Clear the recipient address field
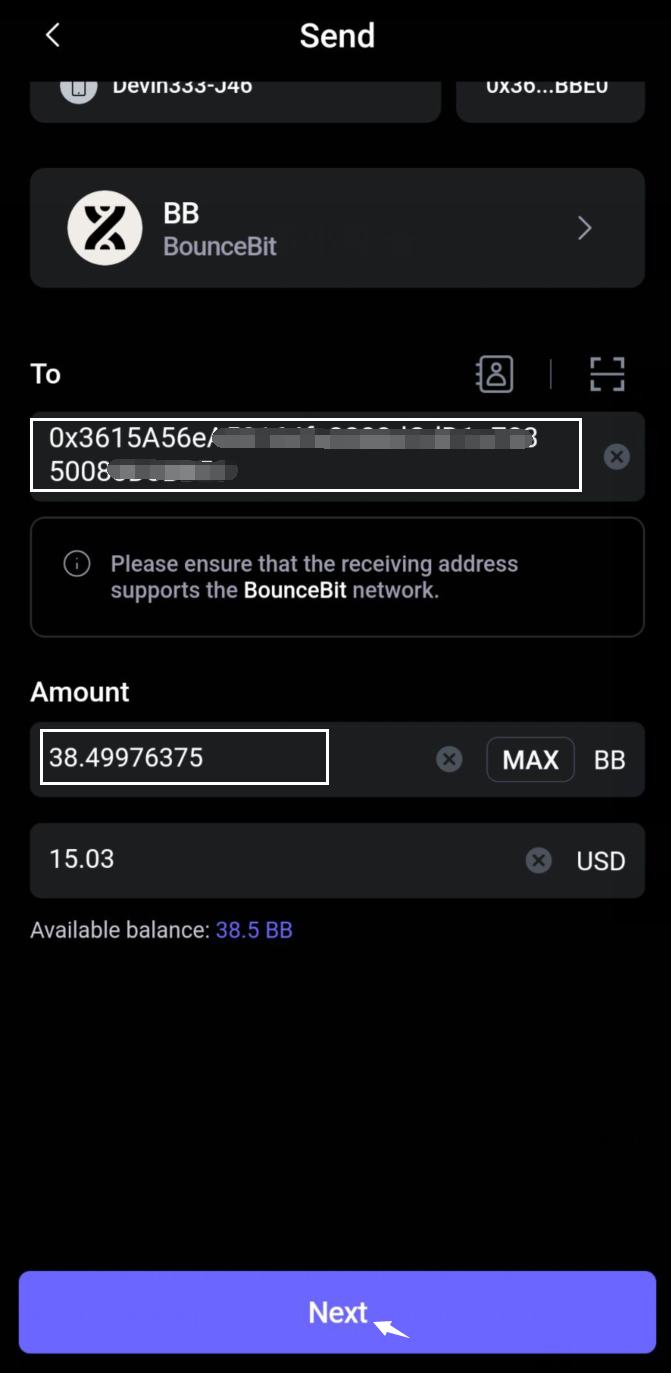The image size is (671, 1373). pos(617,457)
